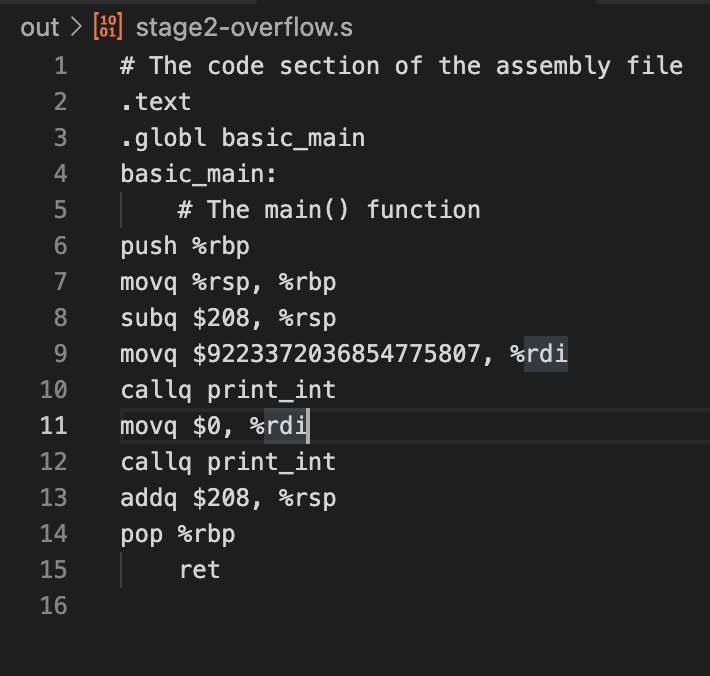Click the breadcrumb chevron separator after 'out'
Image resolution: width=710 pixels, height=676 pixels.
[77, 27]
